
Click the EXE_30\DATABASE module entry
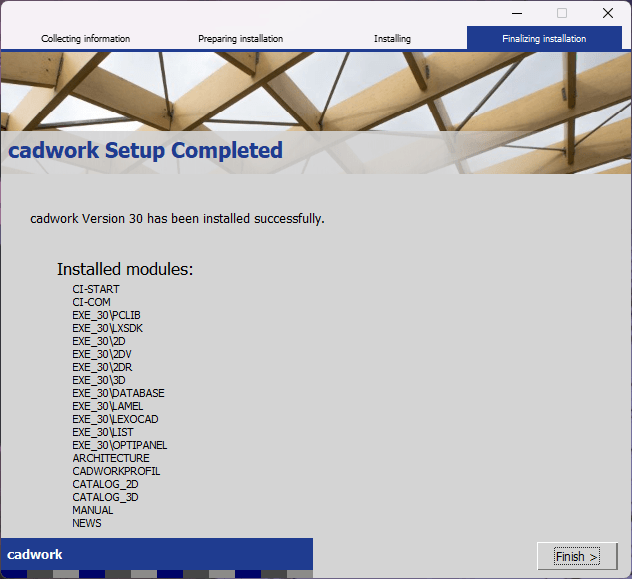click(x=118, y=393)
